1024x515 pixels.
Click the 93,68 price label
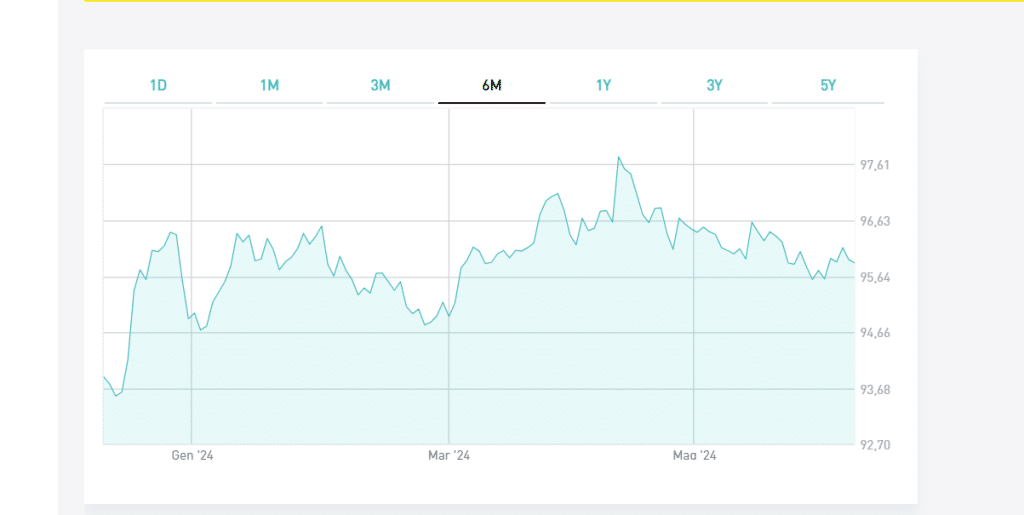875,390
